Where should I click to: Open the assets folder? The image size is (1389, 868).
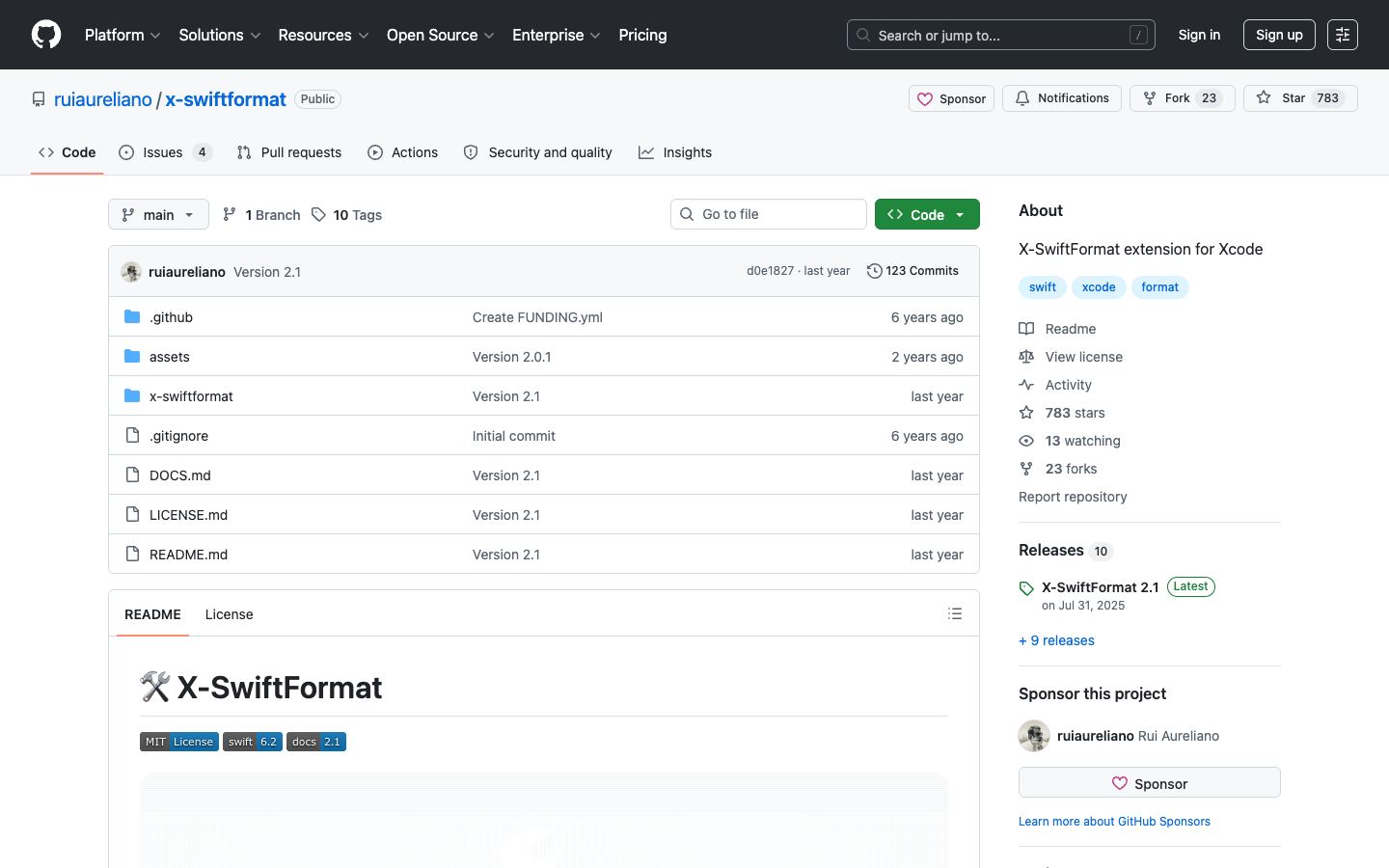point(170,357)
